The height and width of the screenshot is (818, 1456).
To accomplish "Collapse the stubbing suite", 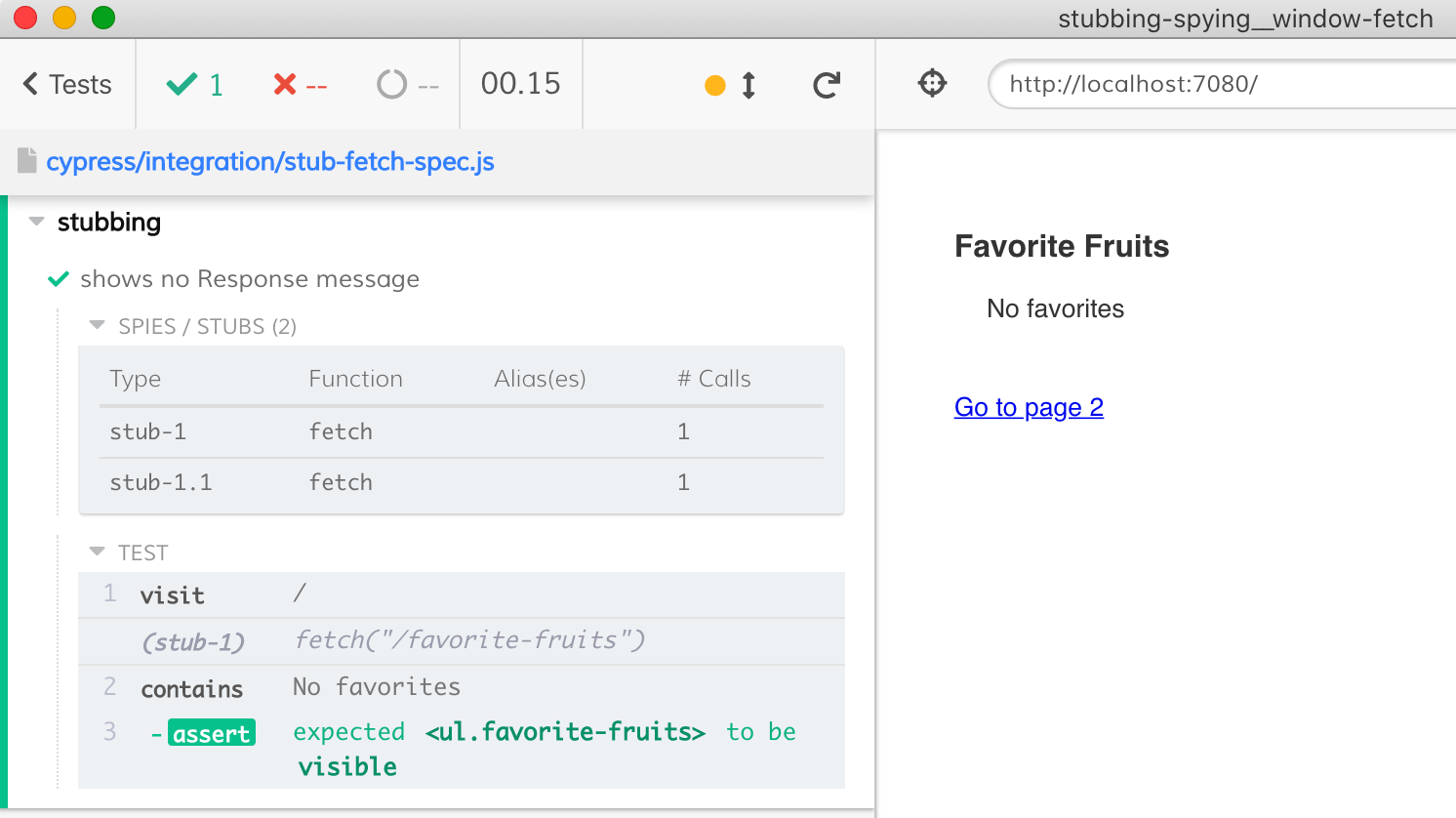I will pos(37,223).
